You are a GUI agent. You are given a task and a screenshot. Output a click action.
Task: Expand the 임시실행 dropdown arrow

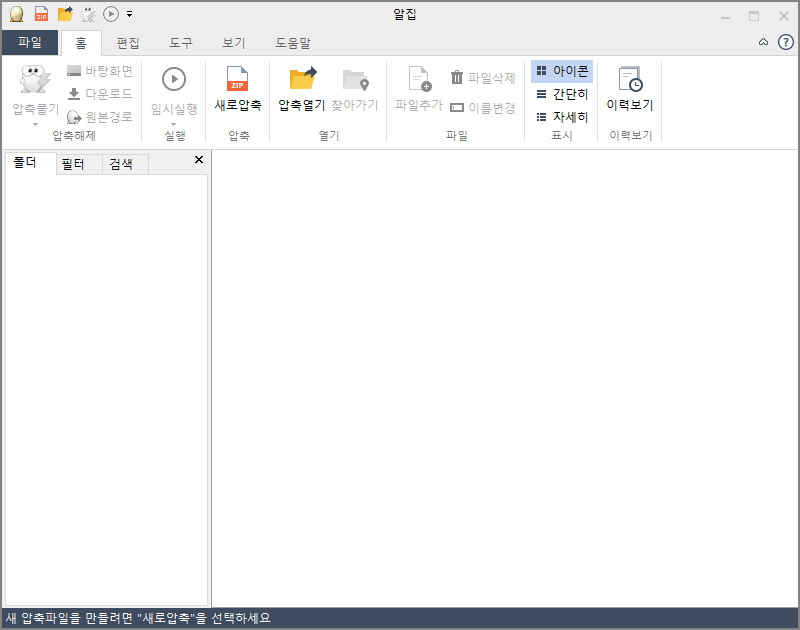173,124
